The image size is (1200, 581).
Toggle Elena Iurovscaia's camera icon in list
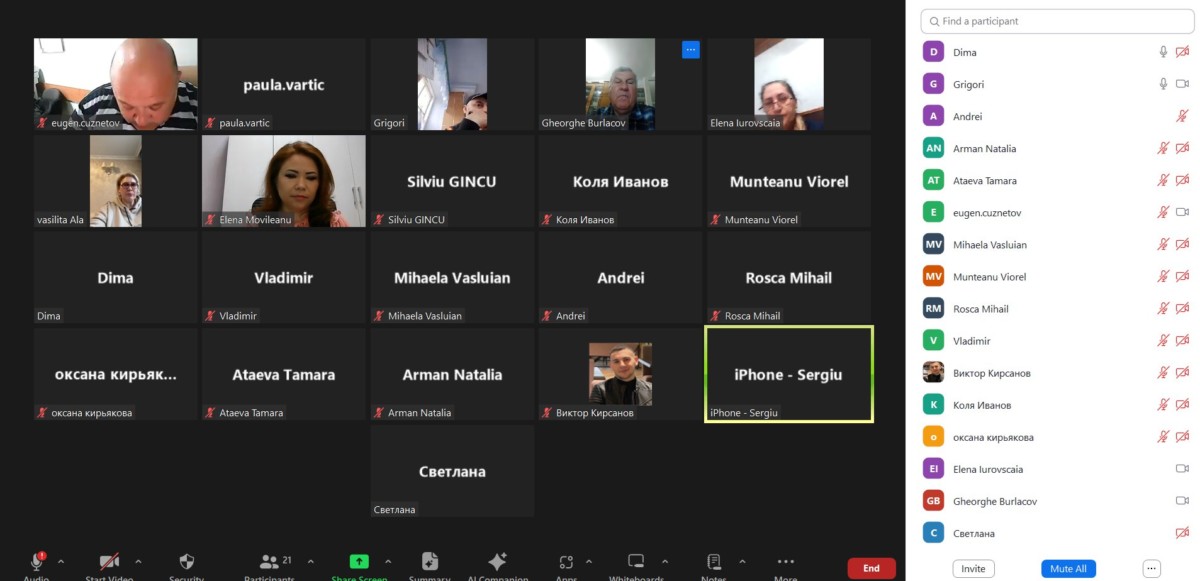click(1182, 469)
